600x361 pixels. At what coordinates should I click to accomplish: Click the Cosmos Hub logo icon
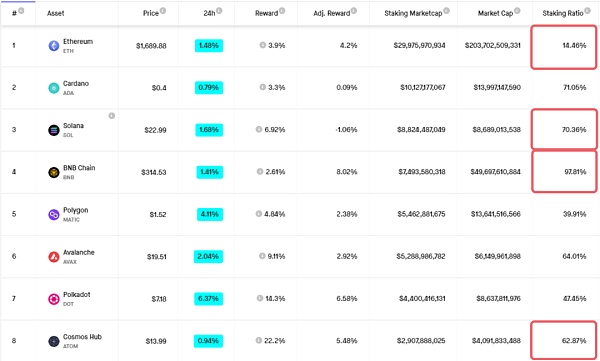54,341
